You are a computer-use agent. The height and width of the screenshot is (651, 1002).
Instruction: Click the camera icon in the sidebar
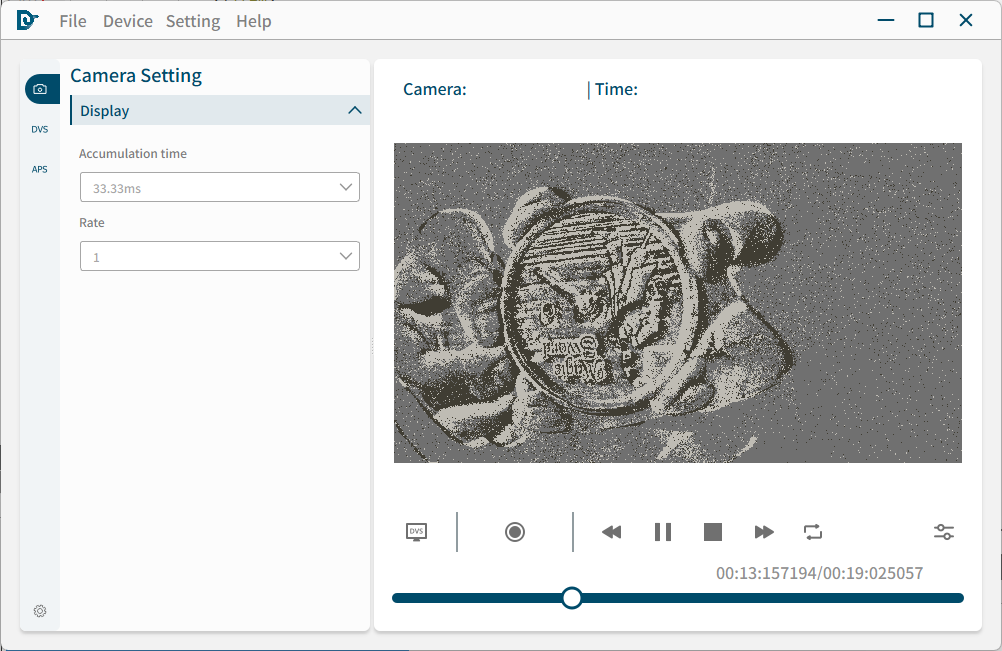40,89
